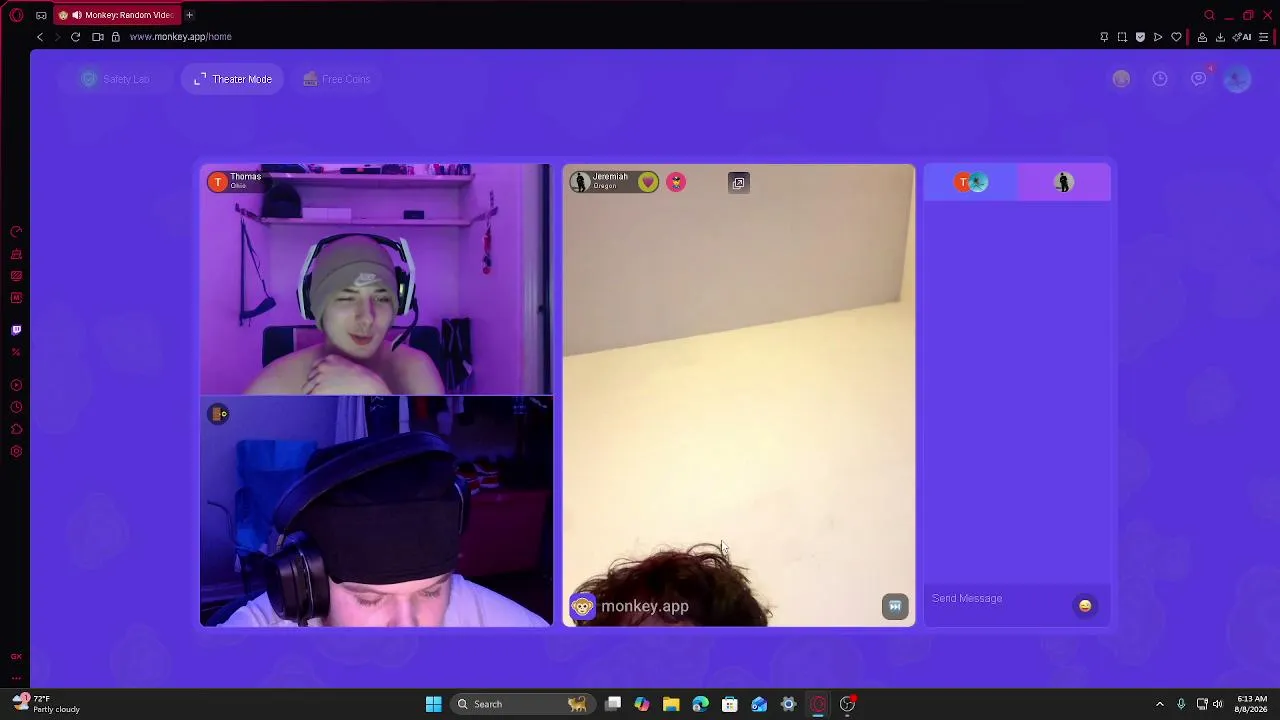Launch Microsoft Edge from taskbar
Viewport: 1280px width, 720px height.
click(700, 704)
